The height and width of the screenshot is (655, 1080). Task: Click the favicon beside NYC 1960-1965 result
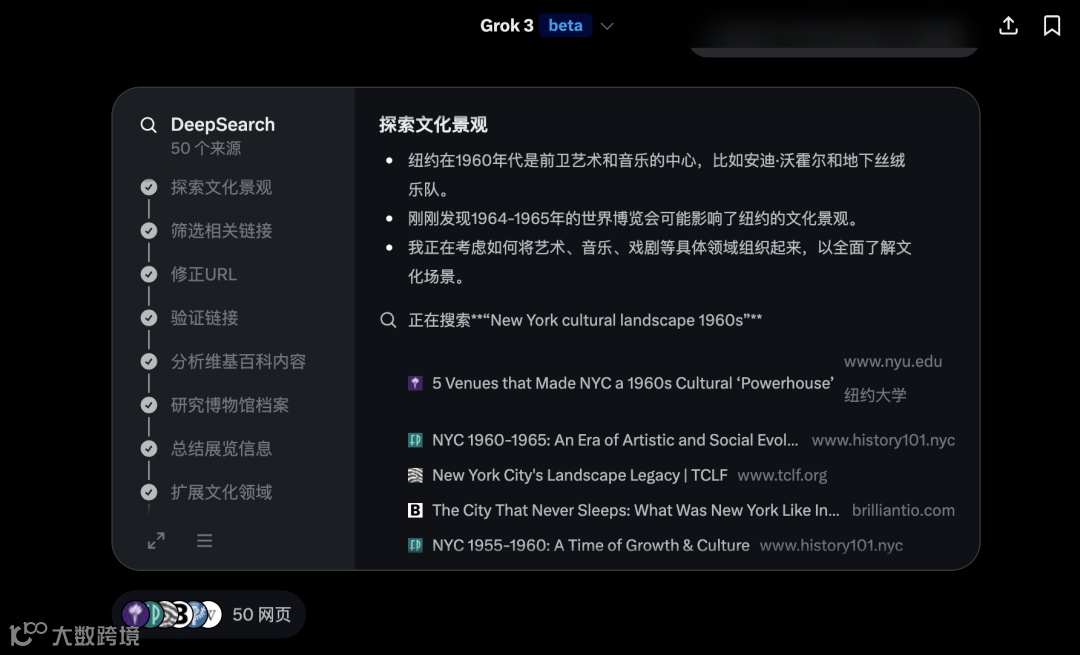coord(415,440)
